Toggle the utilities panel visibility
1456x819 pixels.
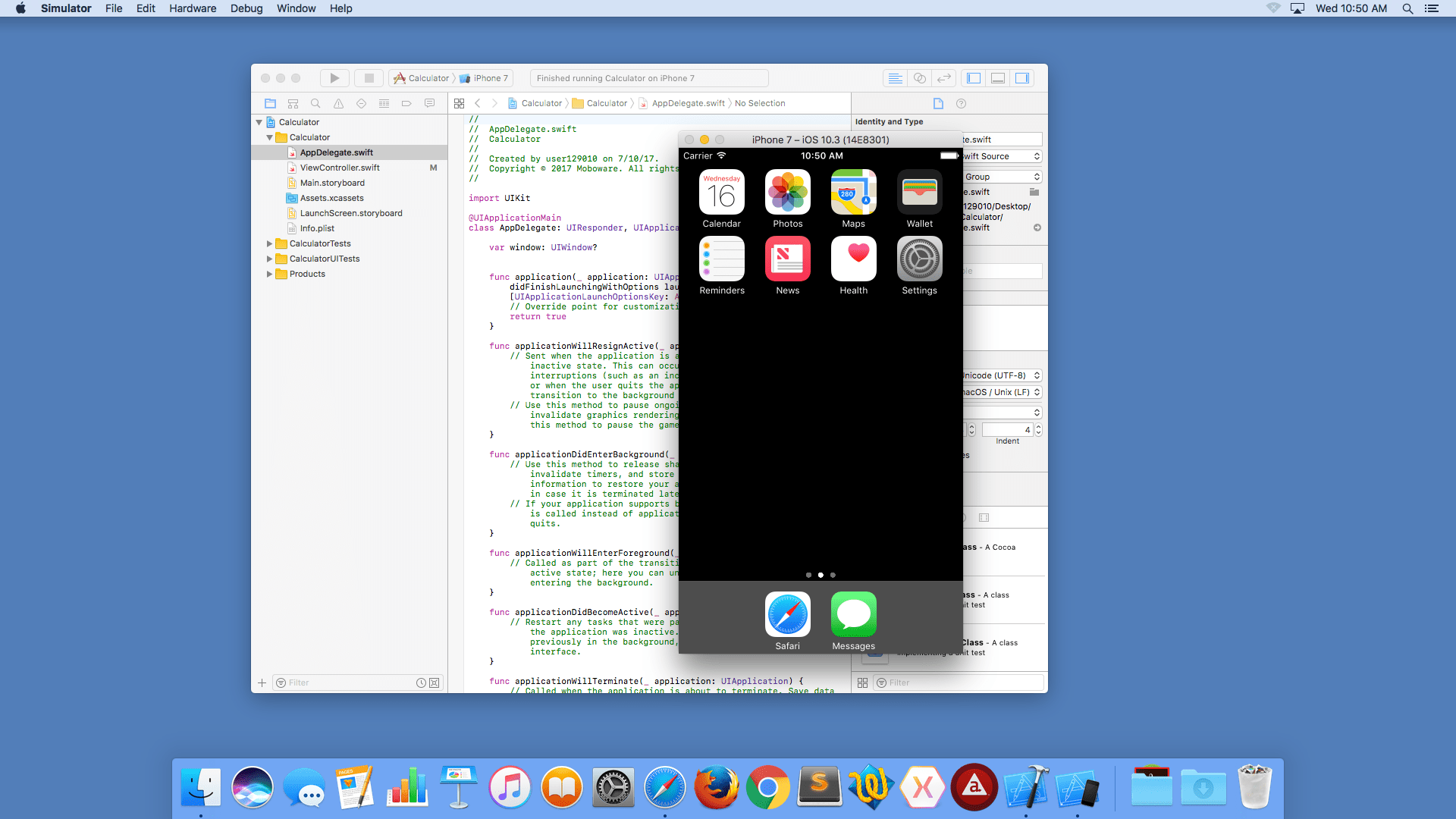click(1022, 78)
